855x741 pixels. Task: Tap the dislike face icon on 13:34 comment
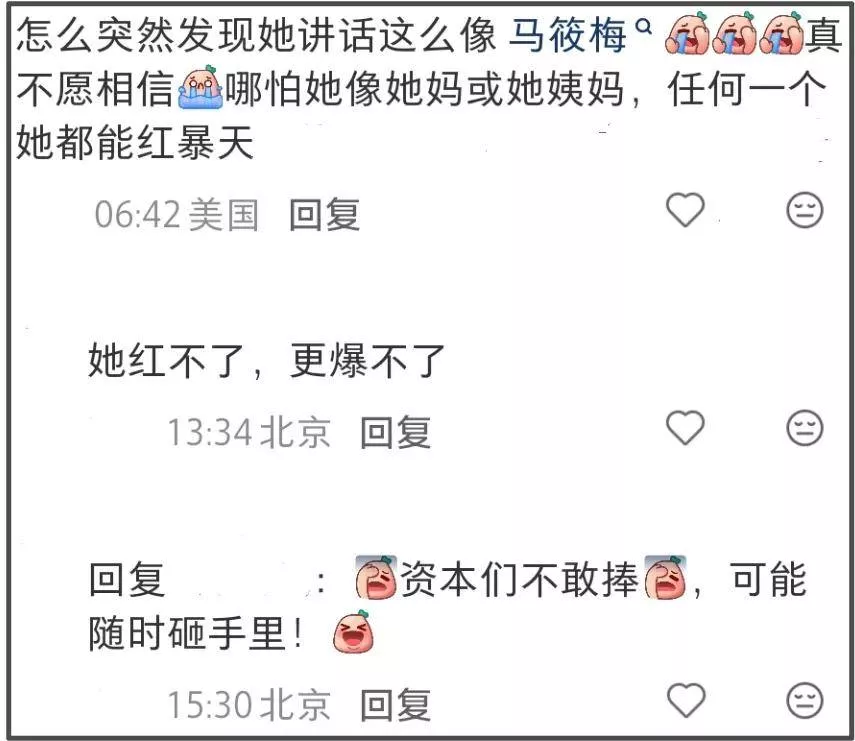coord(804,427)
